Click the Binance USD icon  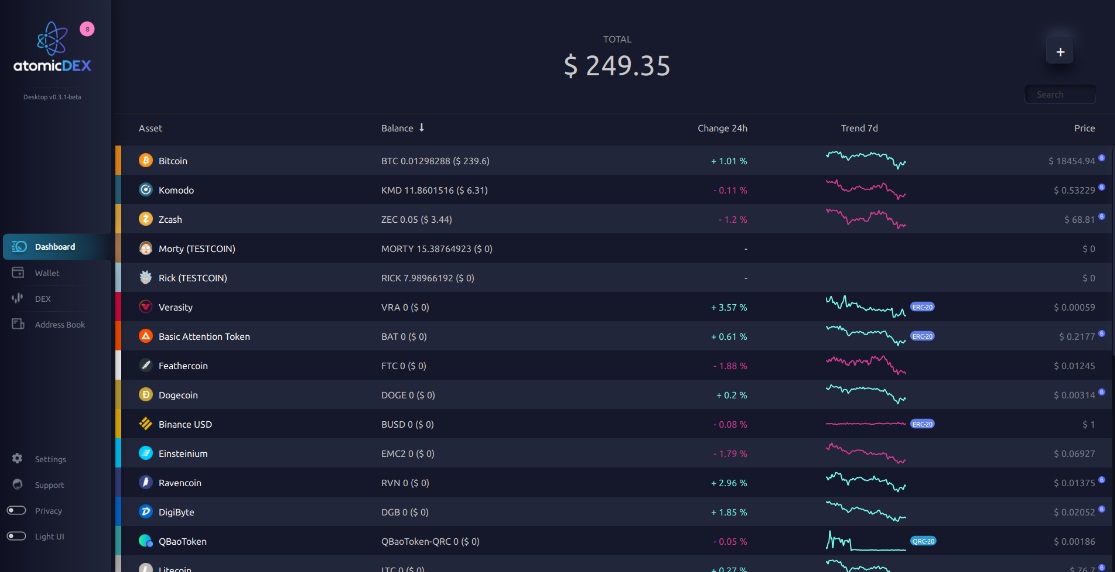(x=146, y=424)
